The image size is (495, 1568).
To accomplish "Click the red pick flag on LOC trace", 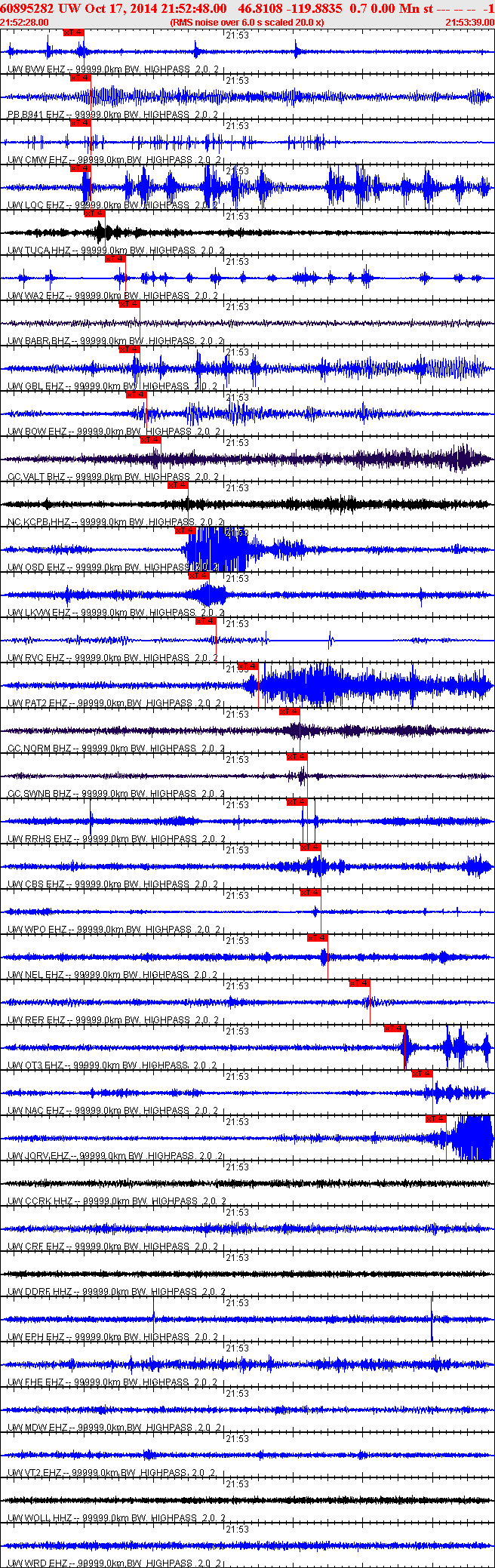I will tap(81, 168).
